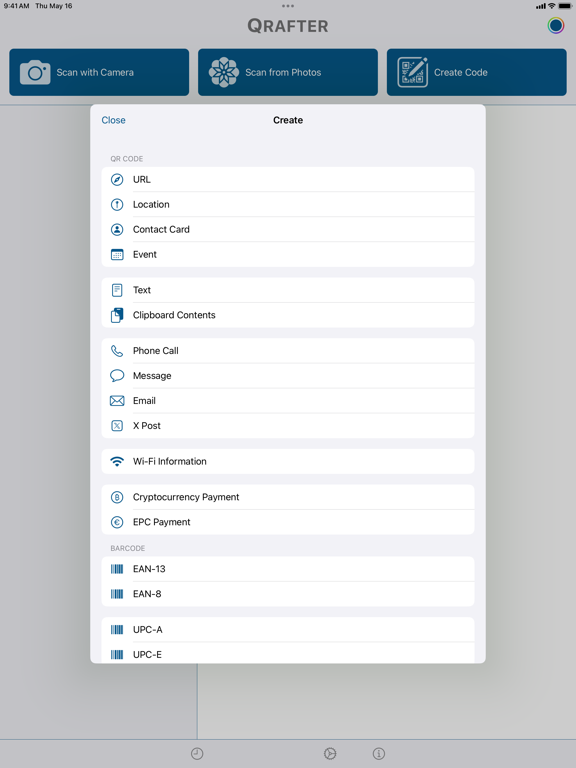
Task: Choose Message code type
Action: (288, 376)
